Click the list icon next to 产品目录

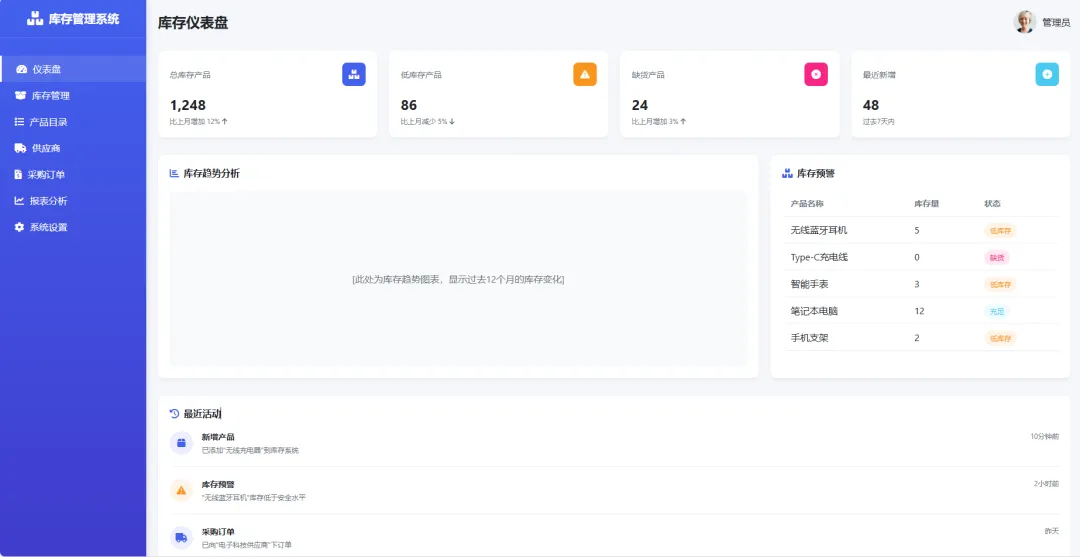coord(19,122)
